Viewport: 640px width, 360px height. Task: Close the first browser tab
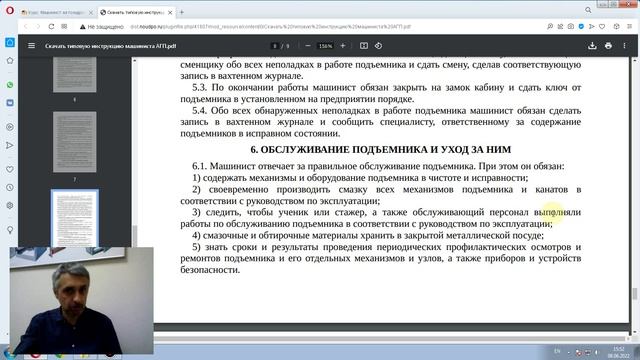(x=91, y=13)
